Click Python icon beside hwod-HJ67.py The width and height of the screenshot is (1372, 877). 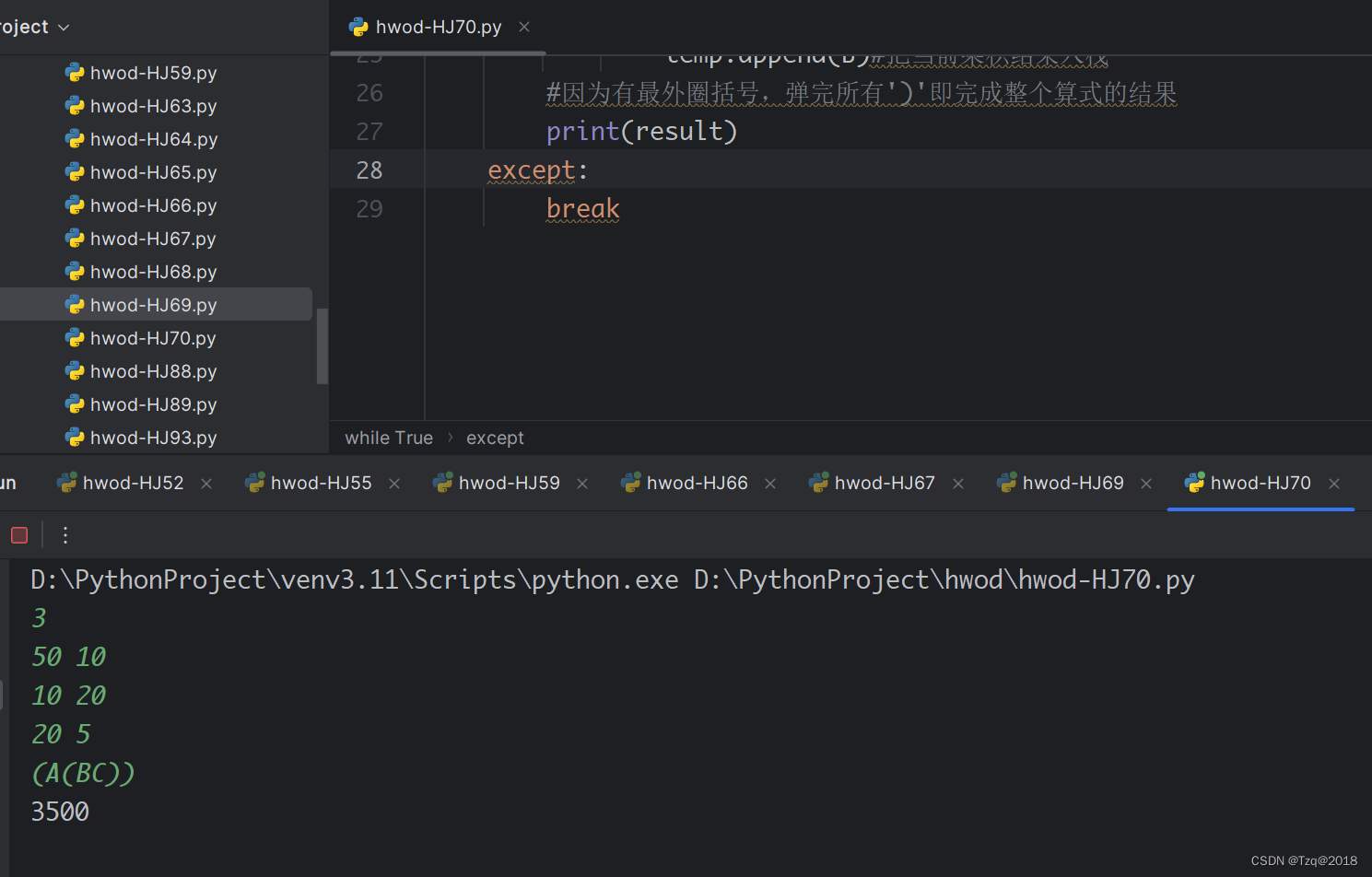coord(75,239)
